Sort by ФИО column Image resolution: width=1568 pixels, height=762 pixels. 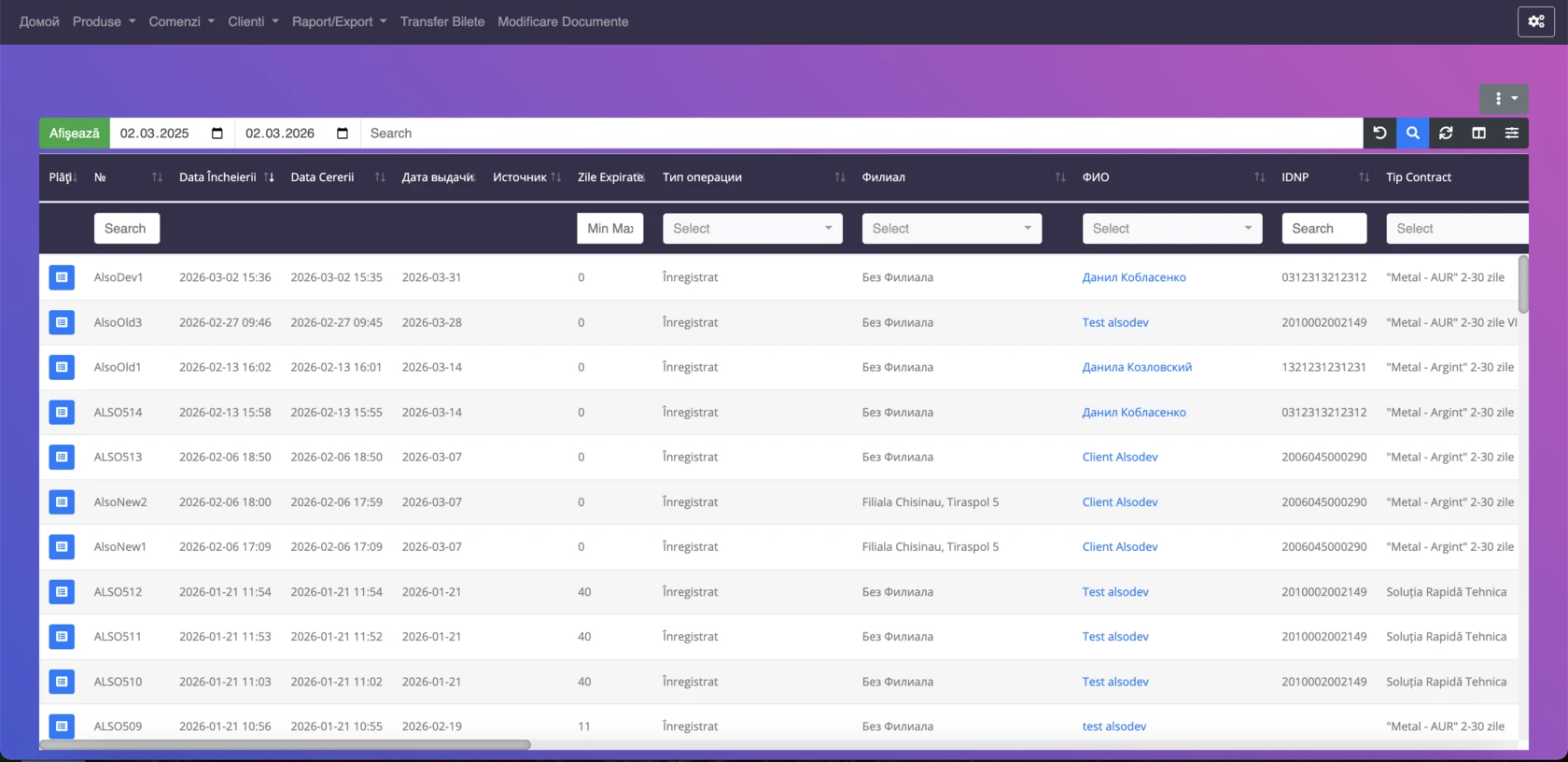pyautogui.click(x=1260, y=177)
